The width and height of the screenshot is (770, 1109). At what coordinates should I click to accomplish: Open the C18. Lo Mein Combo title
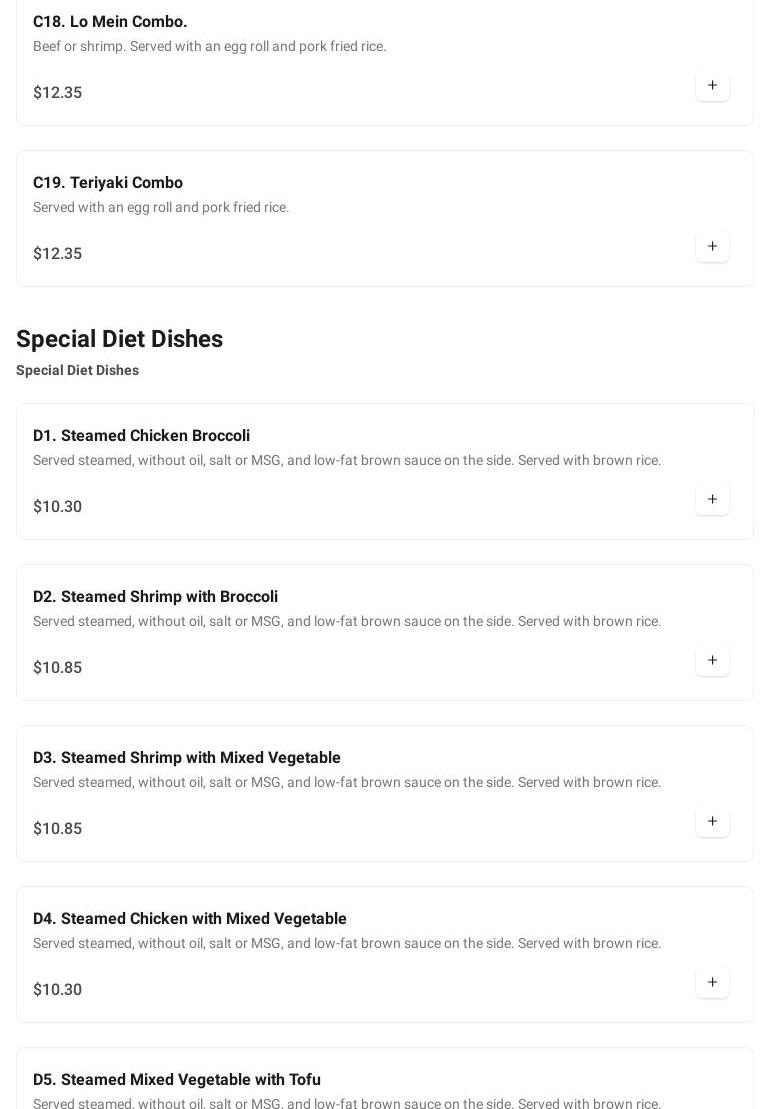[110, 22]
